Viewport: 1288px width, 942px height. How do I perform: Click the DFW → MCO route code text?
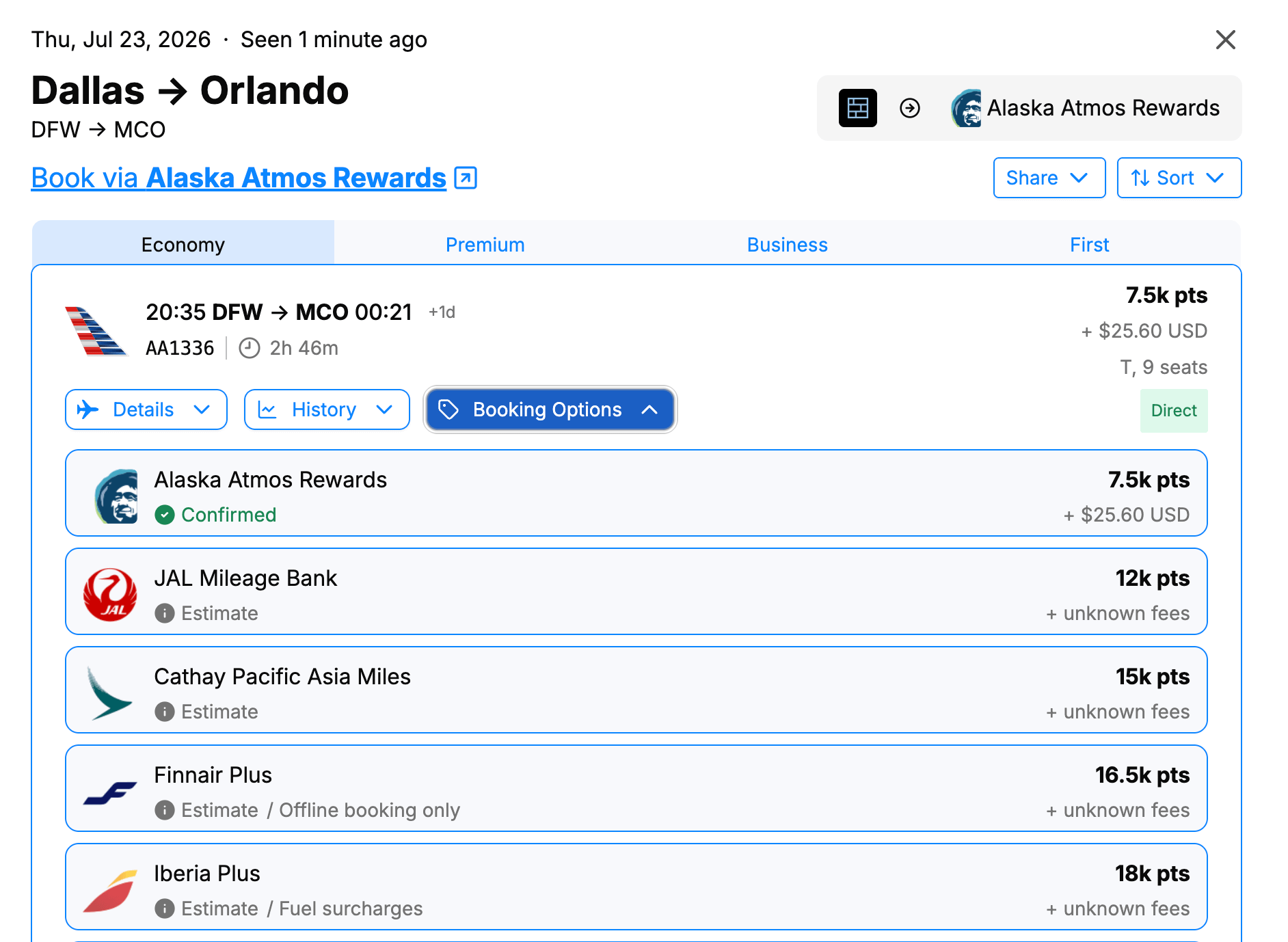click(98, 130)
